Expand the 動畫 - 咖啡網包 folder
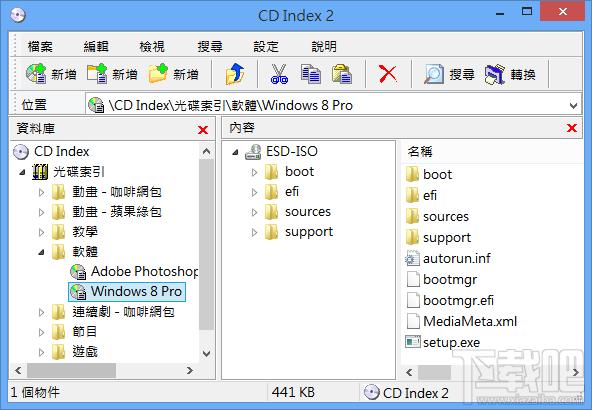This screenshot has width=592, height=410. click(x=42, y=192)
